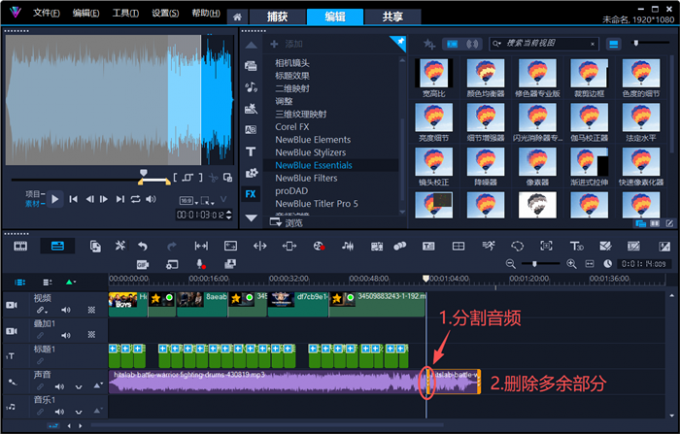The image size is (680, 434).
Task: Open the 浏览 browse folder button
Action: tap(286, 223)
